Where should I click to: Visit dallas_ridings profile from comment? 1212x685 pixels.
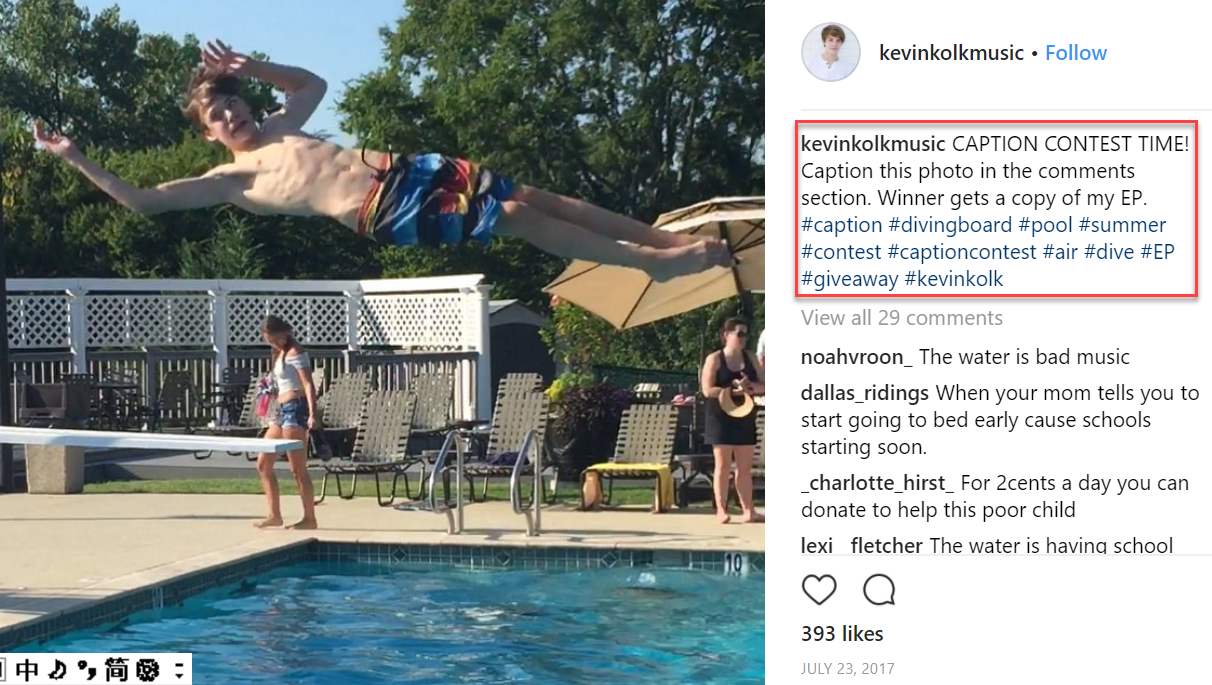[864, 393]
